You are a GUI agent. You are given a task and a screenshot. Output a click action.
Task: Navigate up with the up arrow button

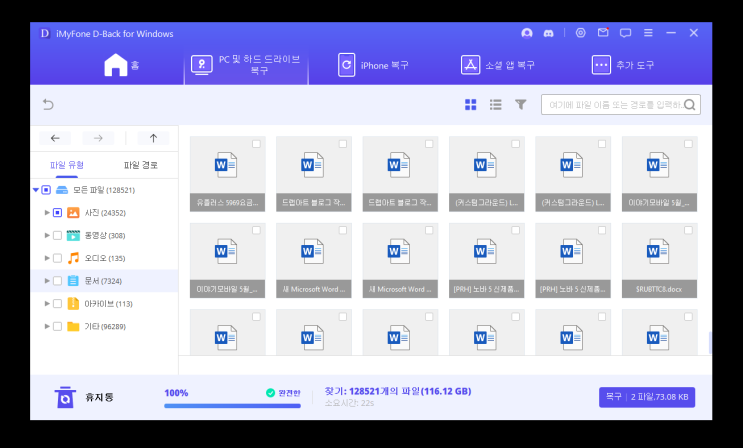click(x=153, y=138)
